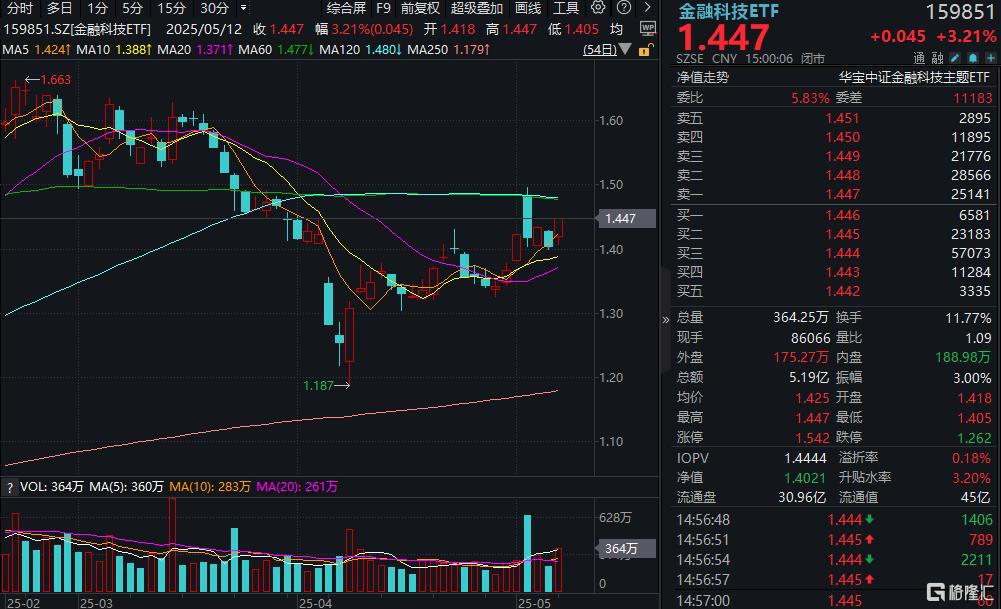This screenshot has height=609, width=1001.
Task: Click the MA60 1.477 indicator label
Action: tap(276, 49)
